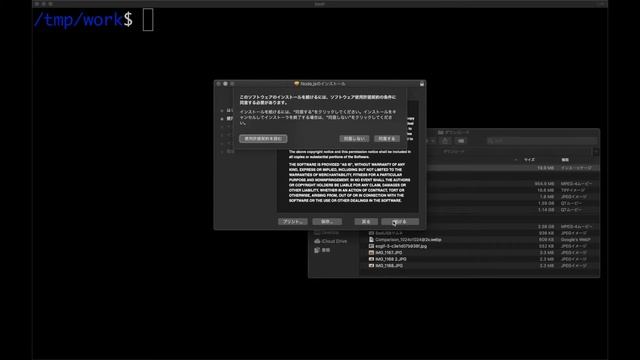Select the egg jpg file in Finder list

[x=401, y=246]
